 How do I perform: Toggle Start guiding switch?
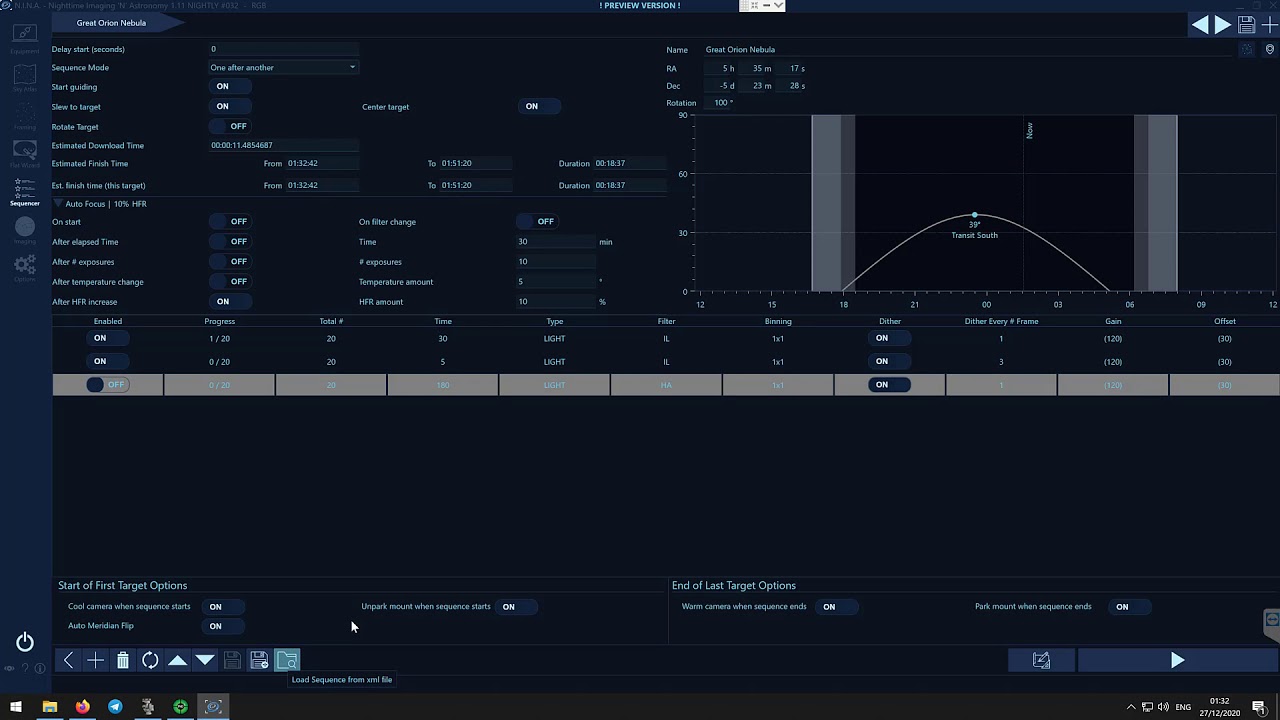(229, 87)
